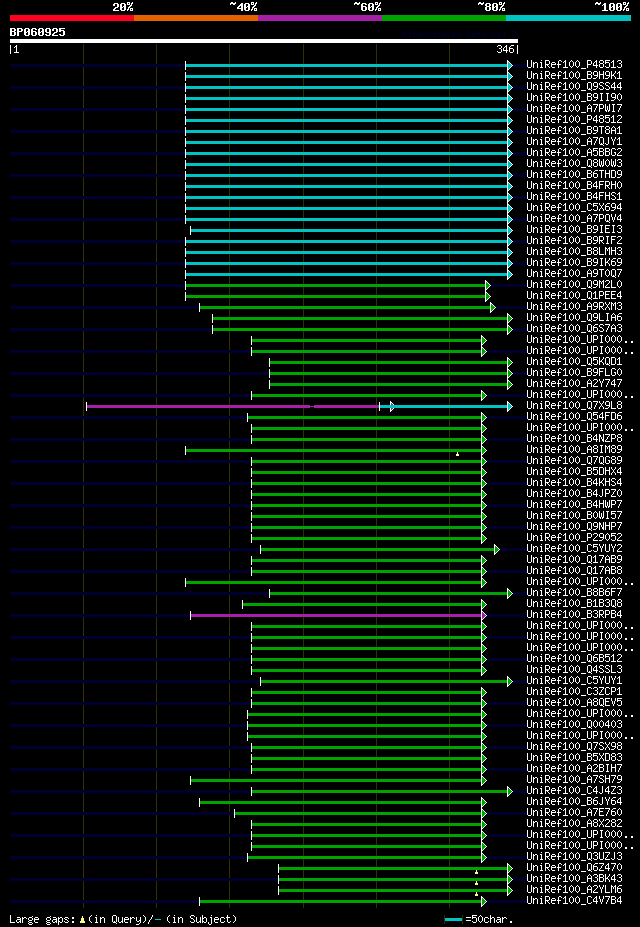Select the UniRef100_C5YUY1 label
Screen dimensions: 640x927
tap(574, 681)
